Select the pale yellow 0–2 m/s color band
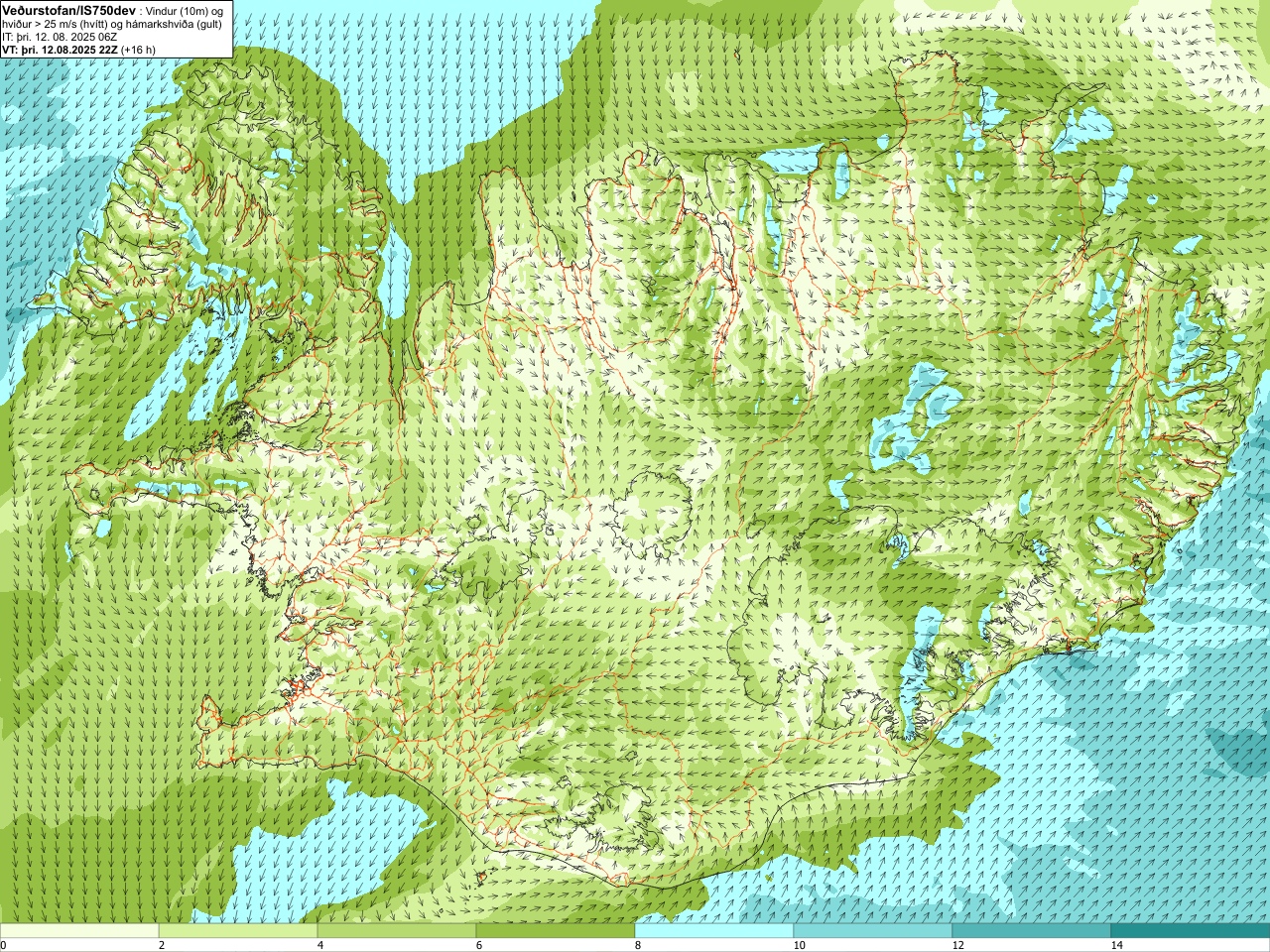This screenshot has width=1270, height=952. coord(79,931)
